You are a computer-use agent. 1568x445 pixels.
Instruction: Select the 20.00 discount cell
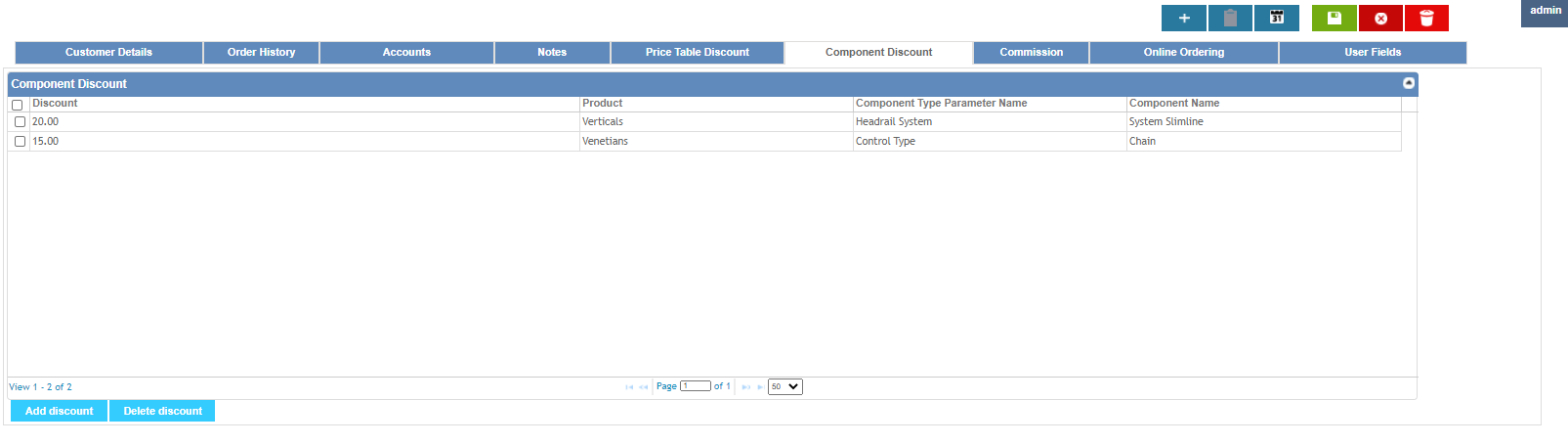click(x=305, y=122)
